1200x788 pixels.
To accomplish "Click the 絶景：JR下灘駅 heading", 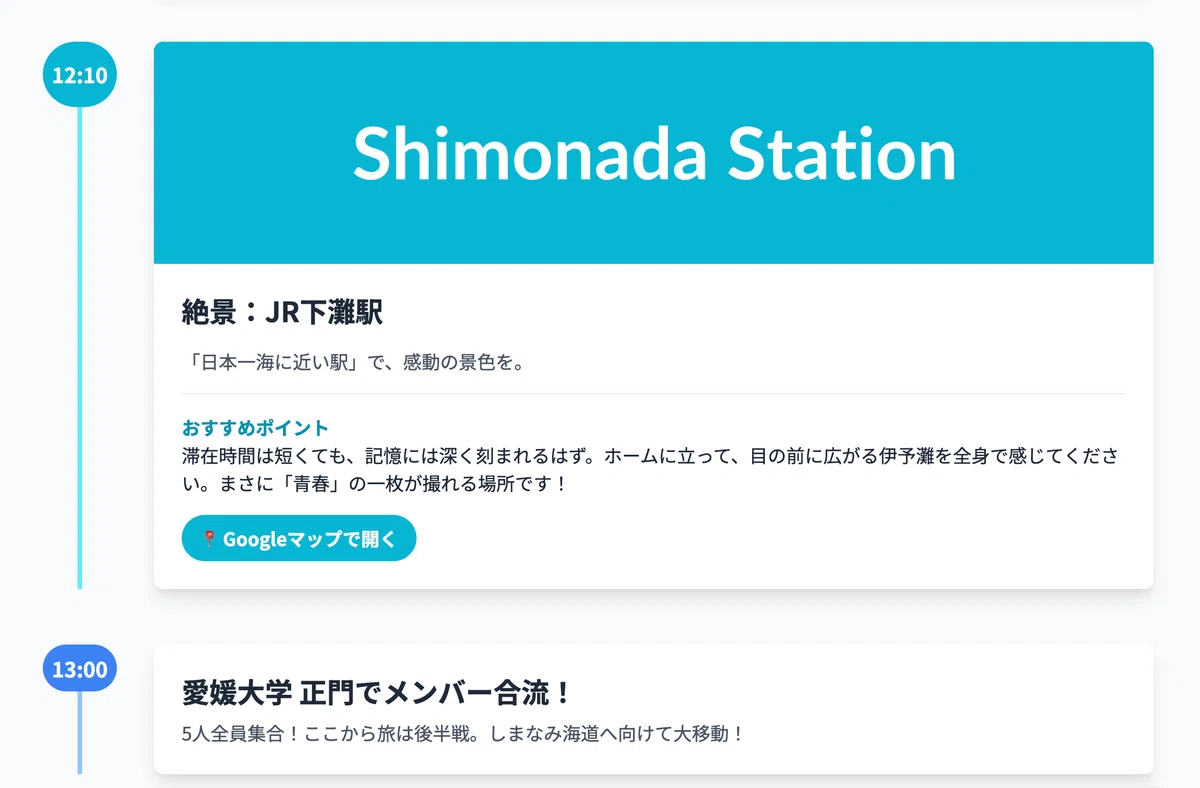I will click(282, 313).
